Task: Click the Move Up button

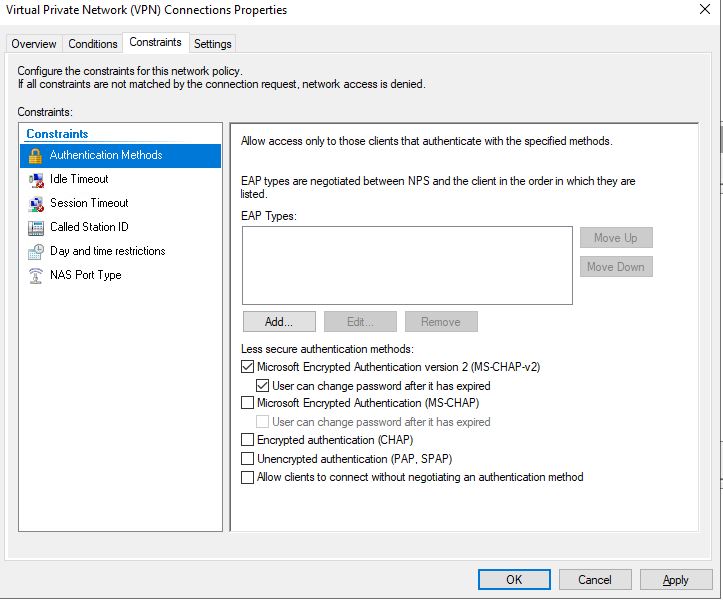Action: point(616,238)
